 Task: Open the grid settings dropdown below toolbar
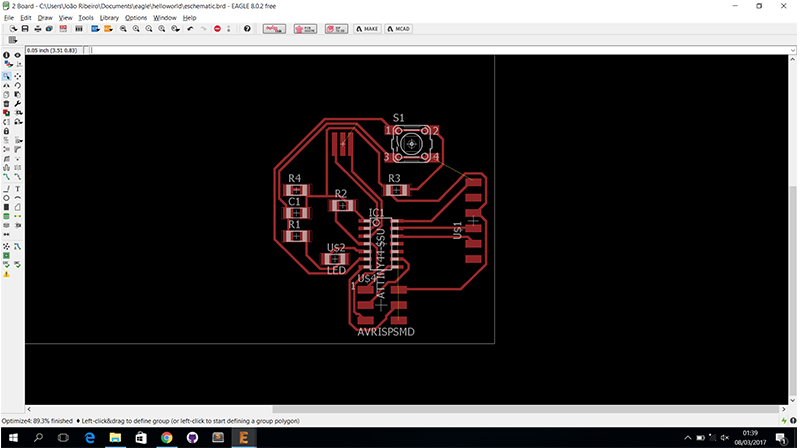click(12, 40)
